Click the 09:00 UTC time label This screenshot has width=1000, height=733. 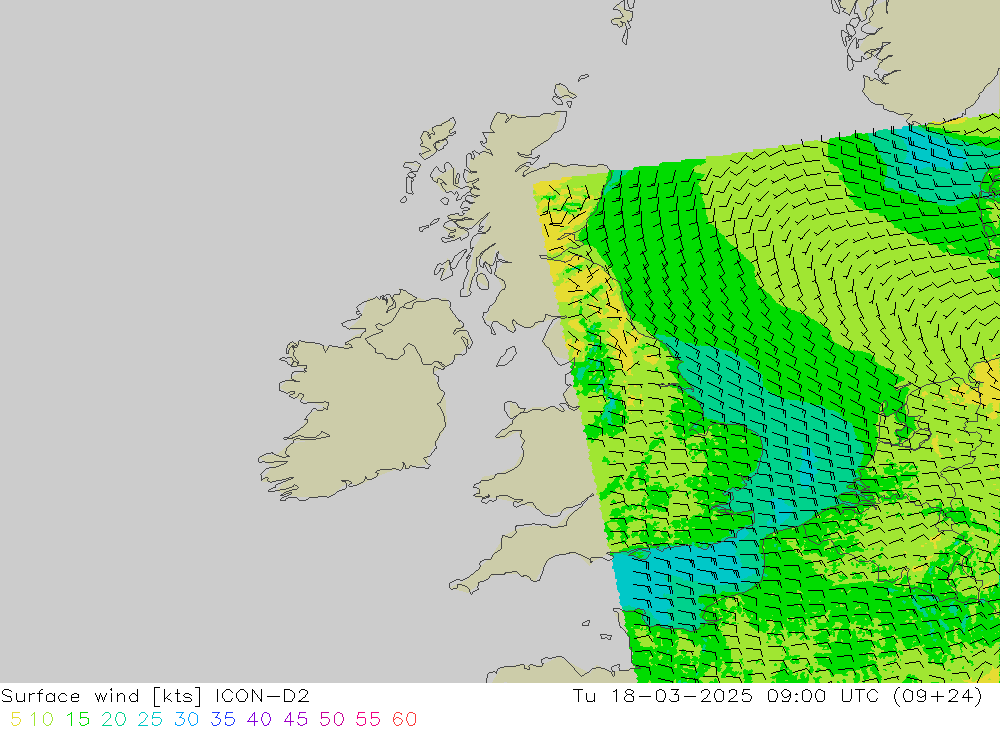(x=825, y=696)
